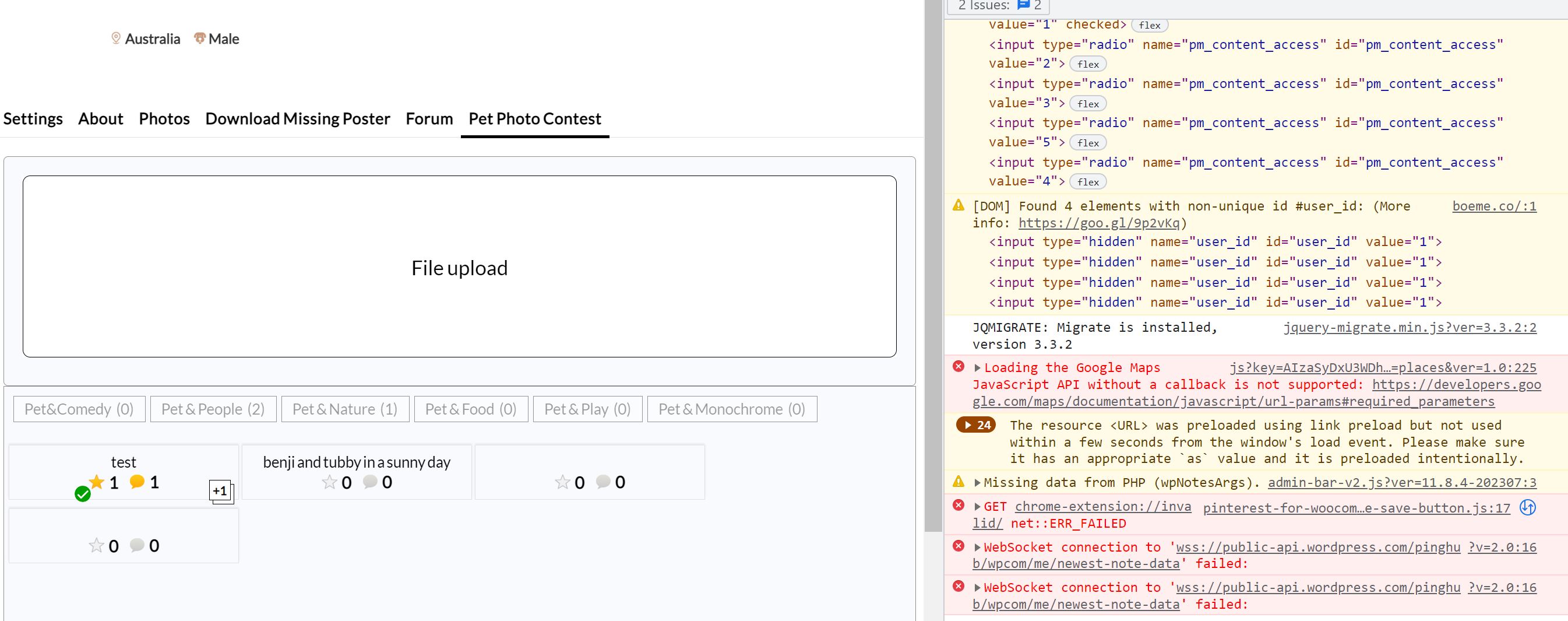Click the flex badge next to value="4"
1568x621 pixels.
coord(1088,181)
